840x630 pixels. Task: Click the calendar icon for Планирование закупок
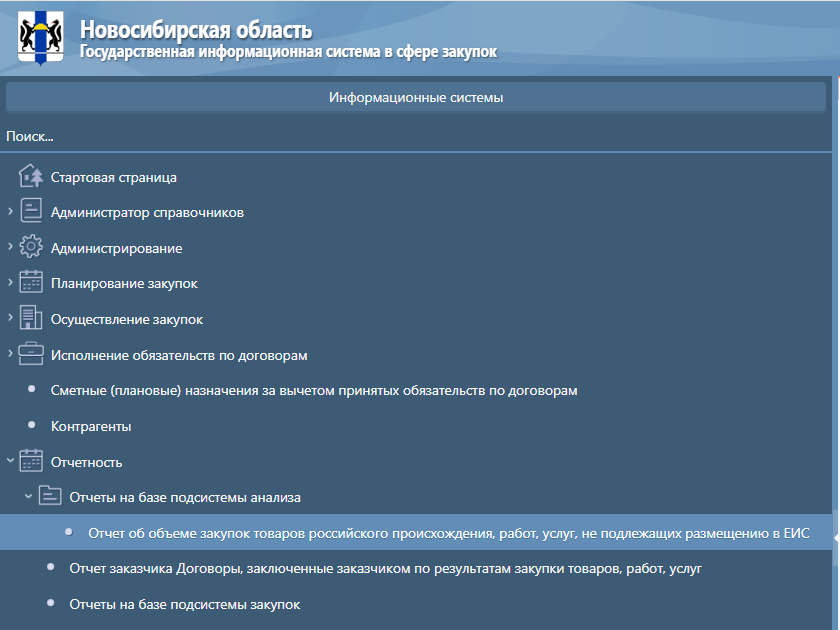tap(32, 283)
